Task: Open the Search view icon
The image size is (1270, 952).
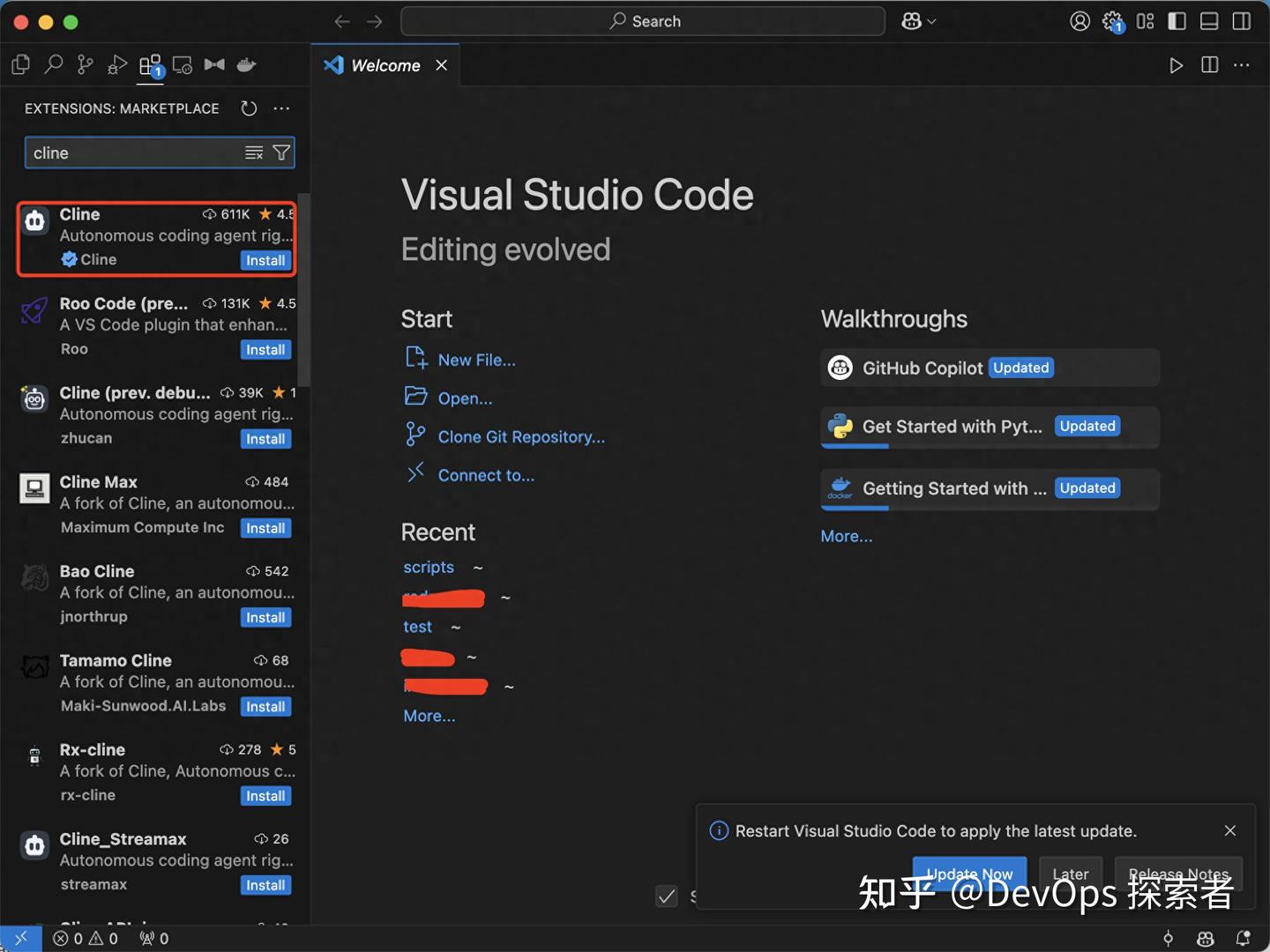Action: [54, 64]
